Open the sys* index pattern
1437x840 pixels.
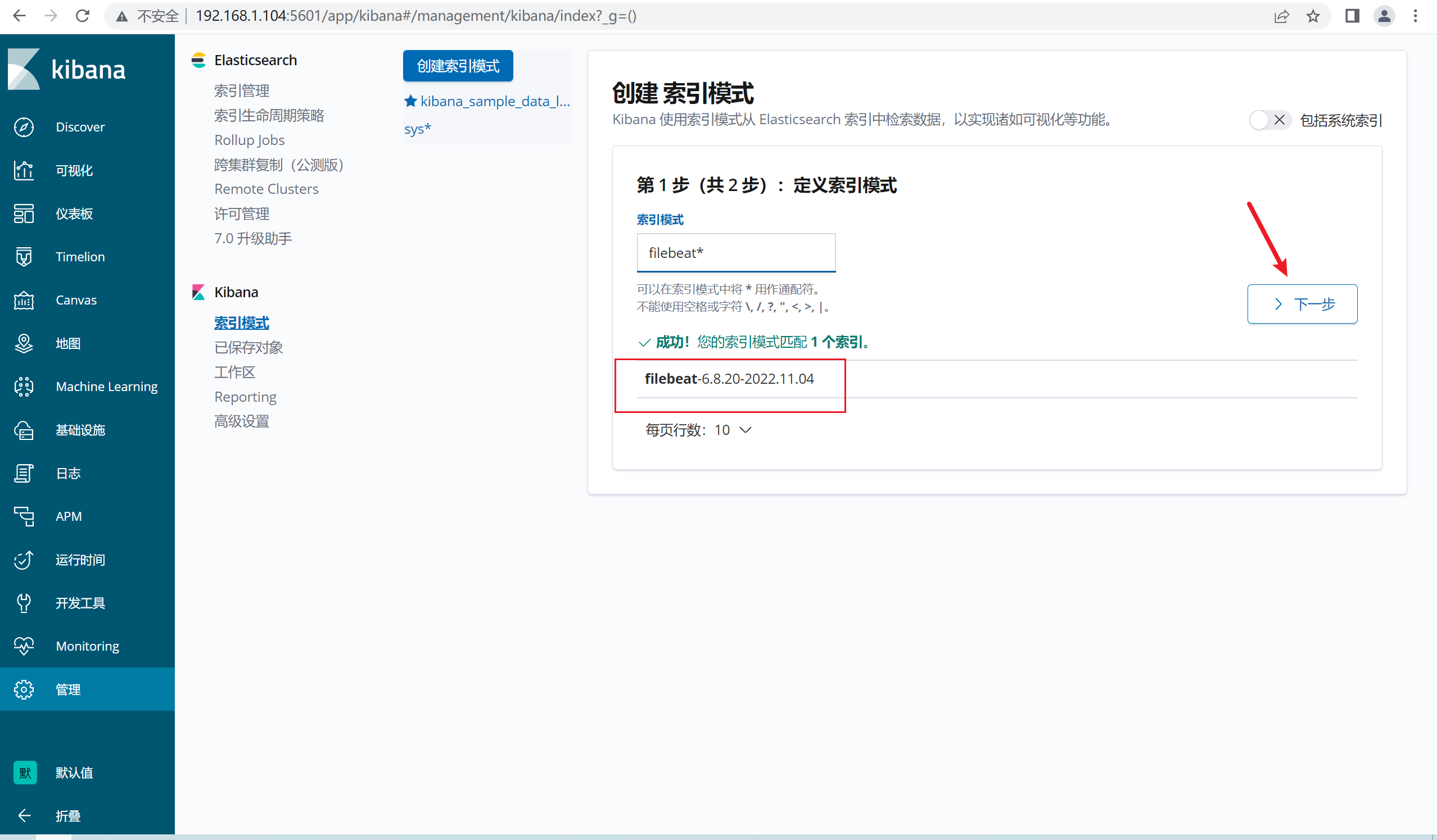coord(417,129)
